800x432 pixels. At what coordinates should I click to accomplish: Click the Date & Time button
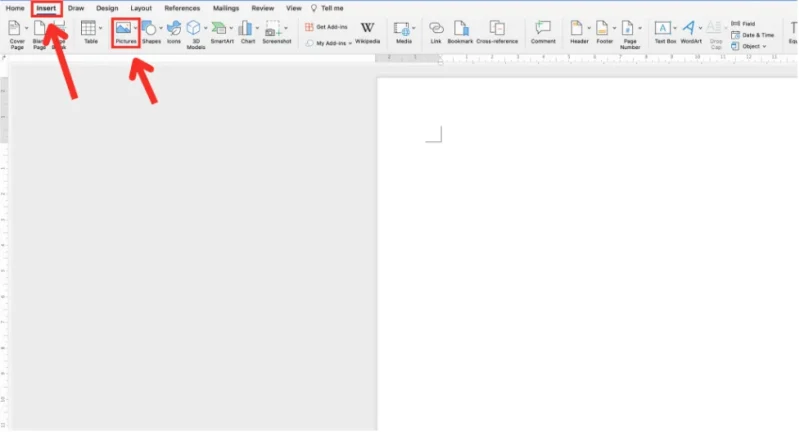tap(754, 35)
